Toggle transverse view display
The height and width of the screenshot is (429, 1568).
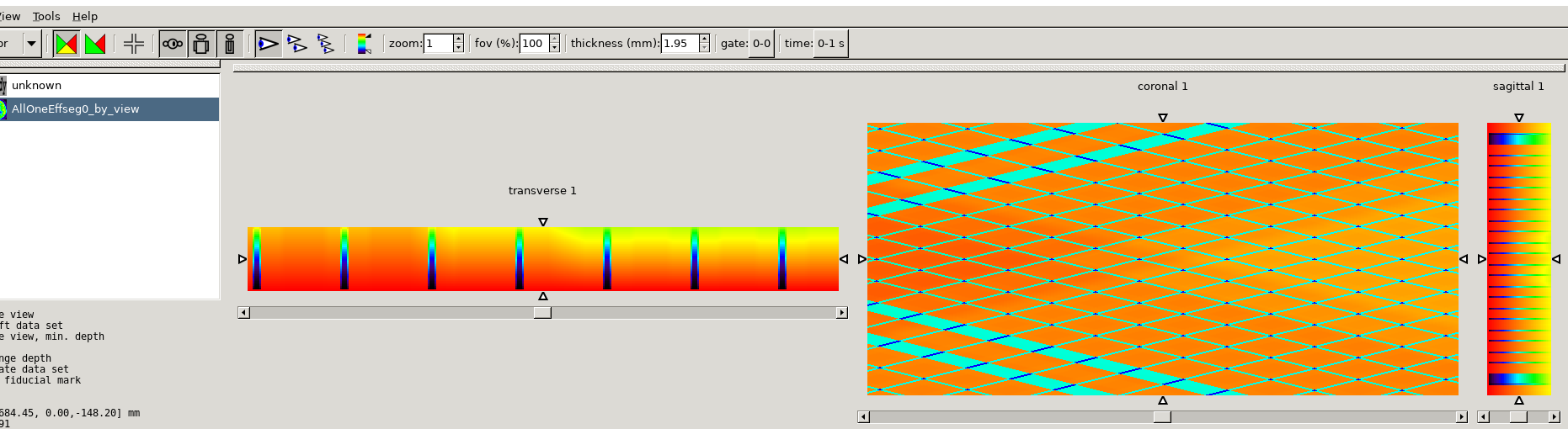click(173, 44)
